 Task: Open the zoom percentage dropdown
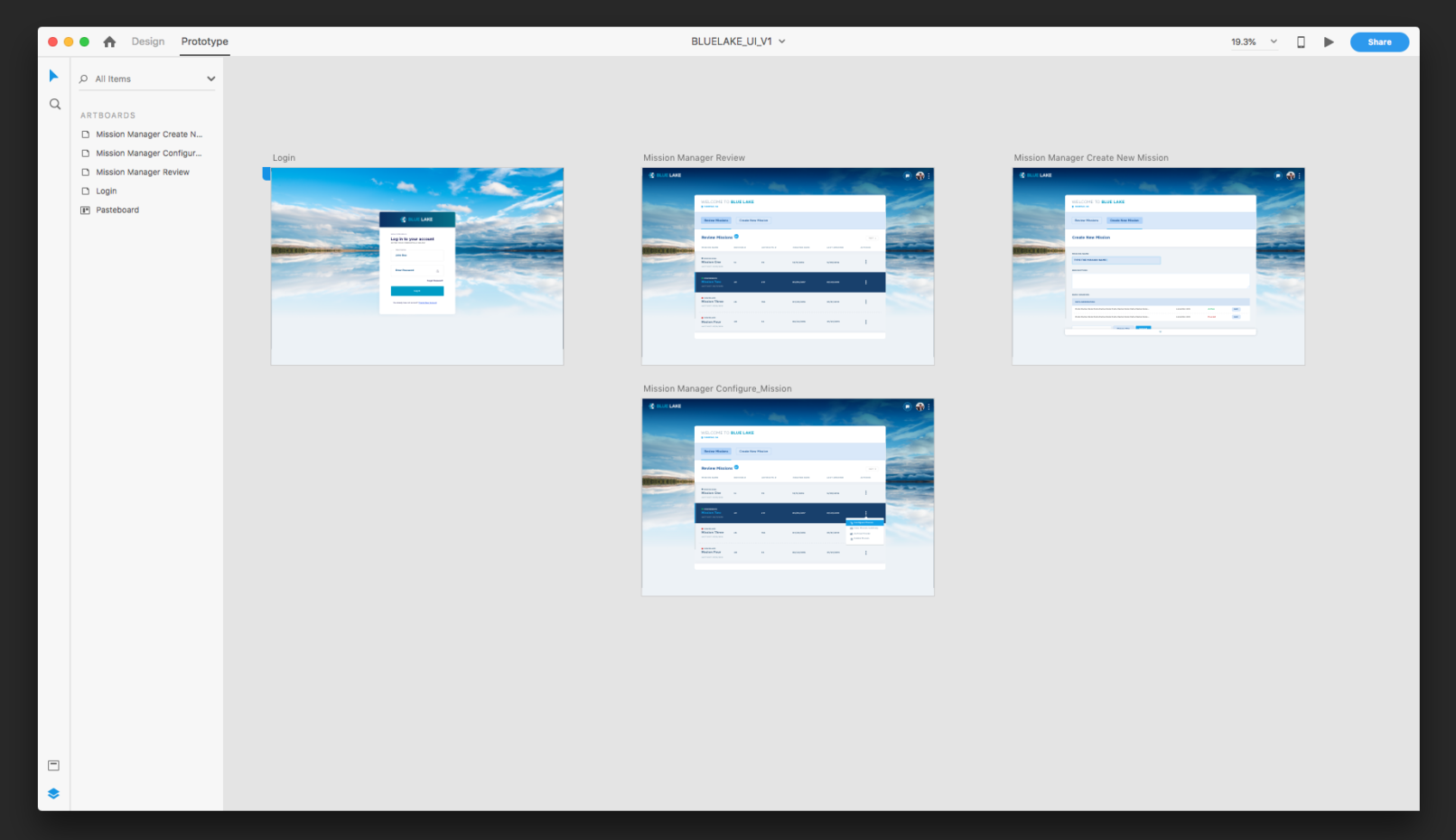1274,42
